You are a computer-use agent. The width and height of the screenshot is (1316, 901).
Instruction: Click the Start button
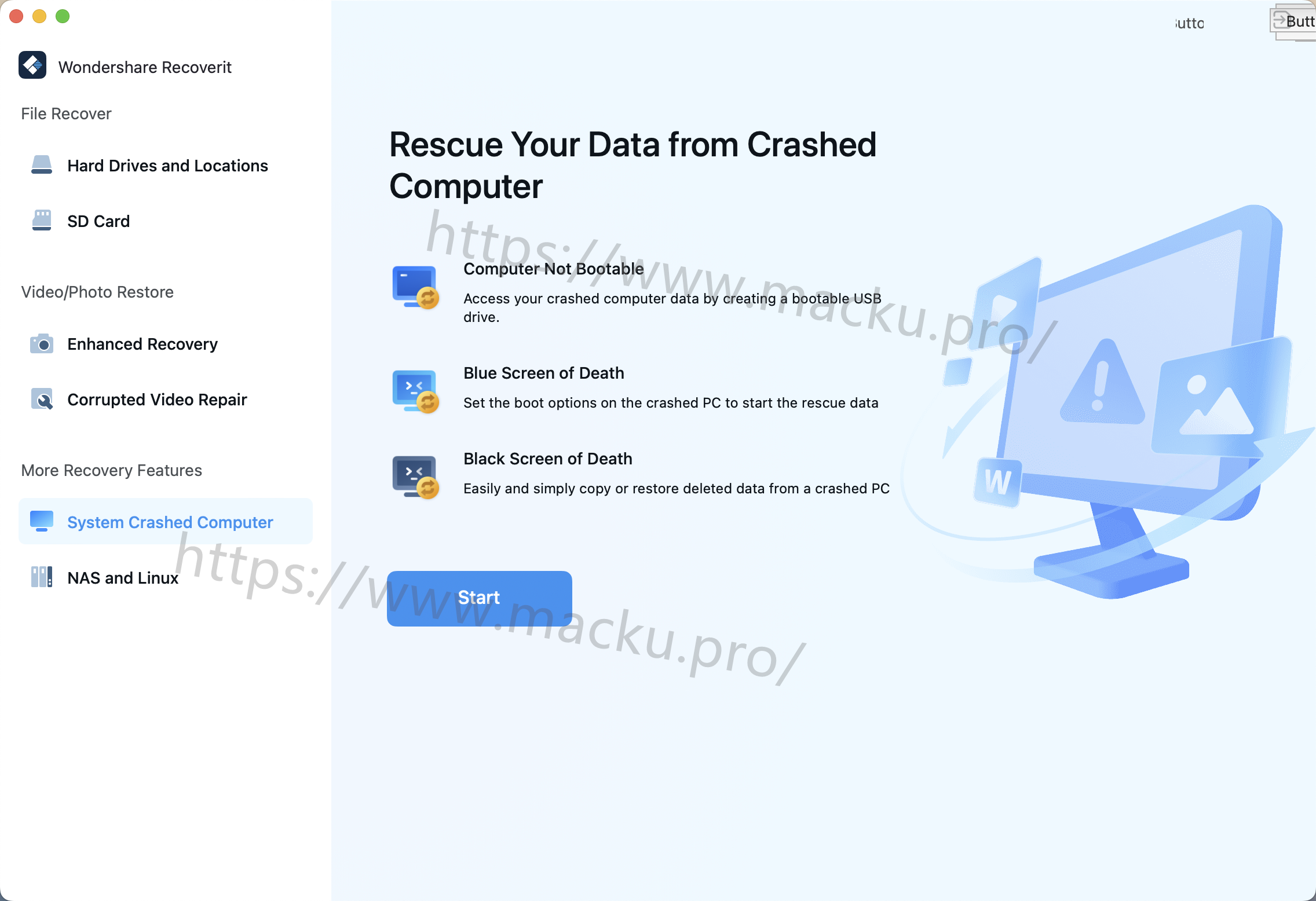point(479,598)
